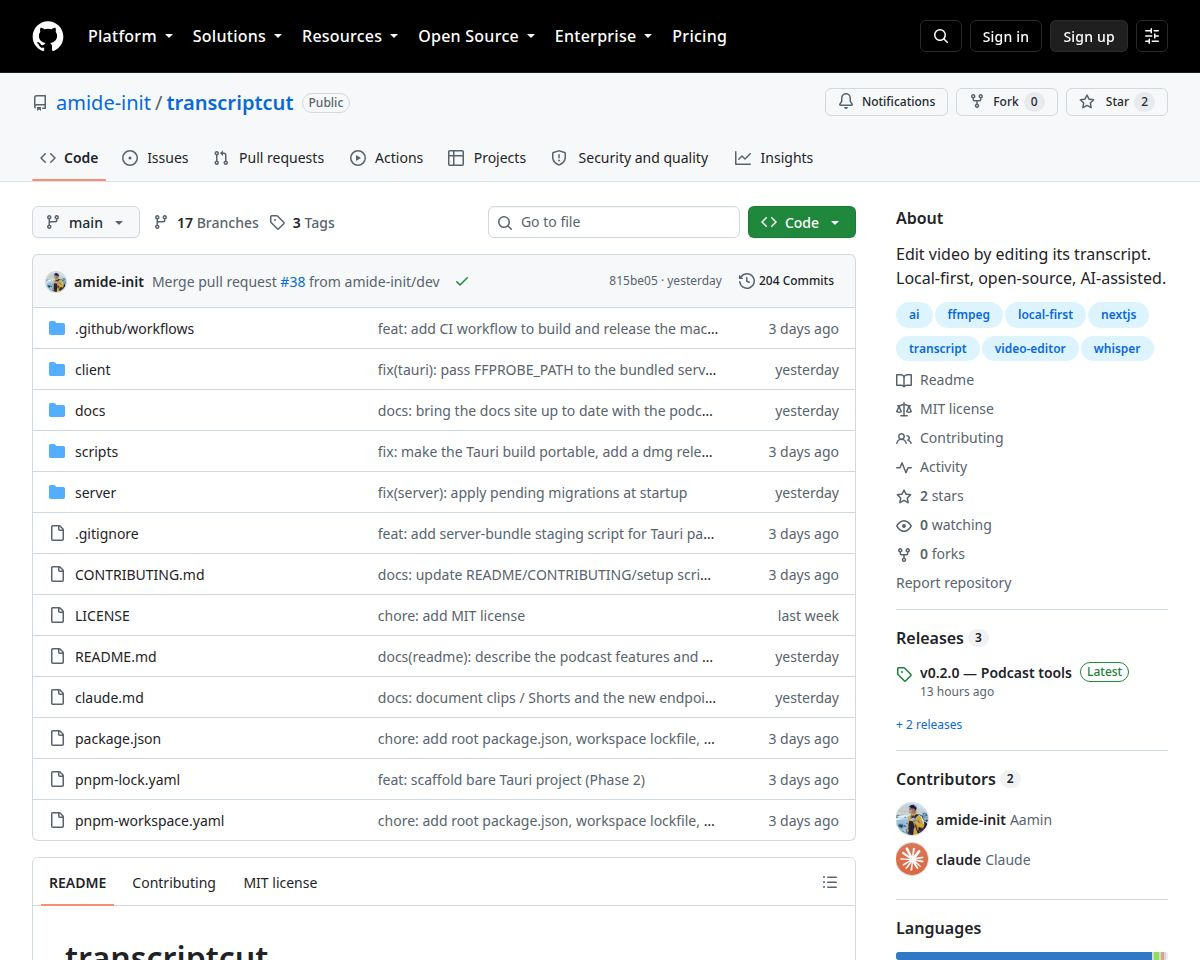
Task: Expand the Platform menu
Action: click(130, 36)
